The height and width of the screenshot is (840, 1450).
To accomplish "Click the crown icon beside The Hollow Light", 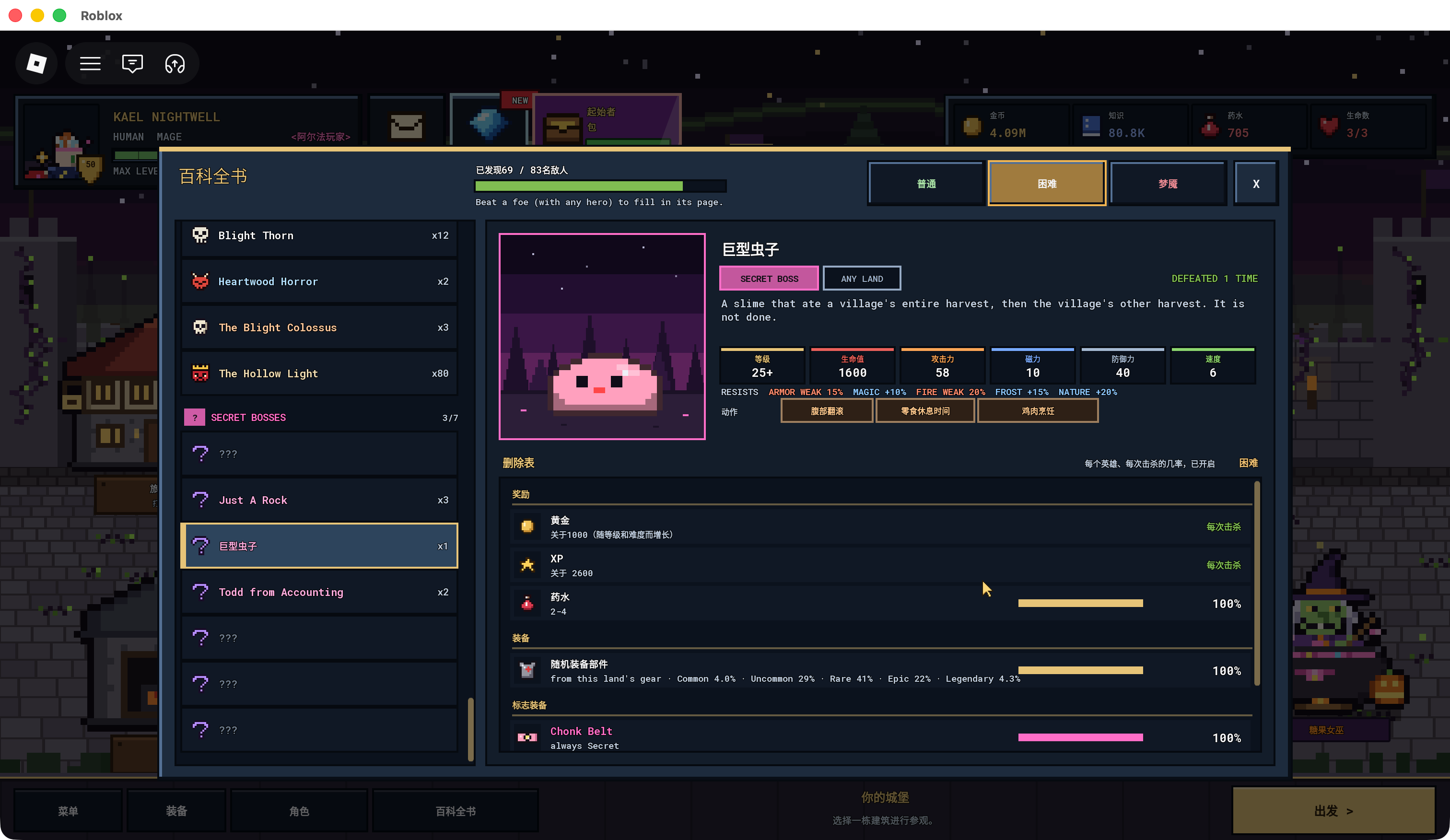I will [199, 373].
